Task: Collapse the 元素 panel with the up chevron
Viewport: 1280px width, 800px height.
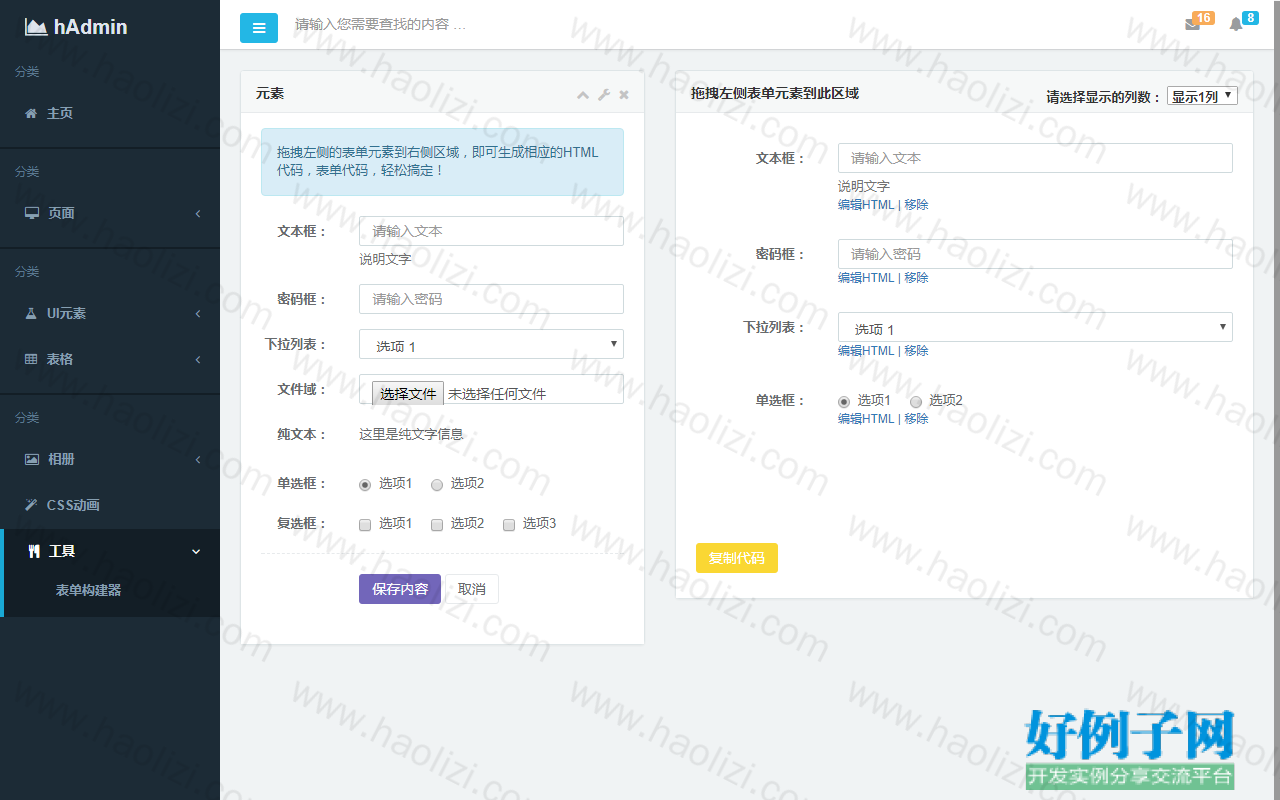Action: pyautogui.click(x=583, y=95)
